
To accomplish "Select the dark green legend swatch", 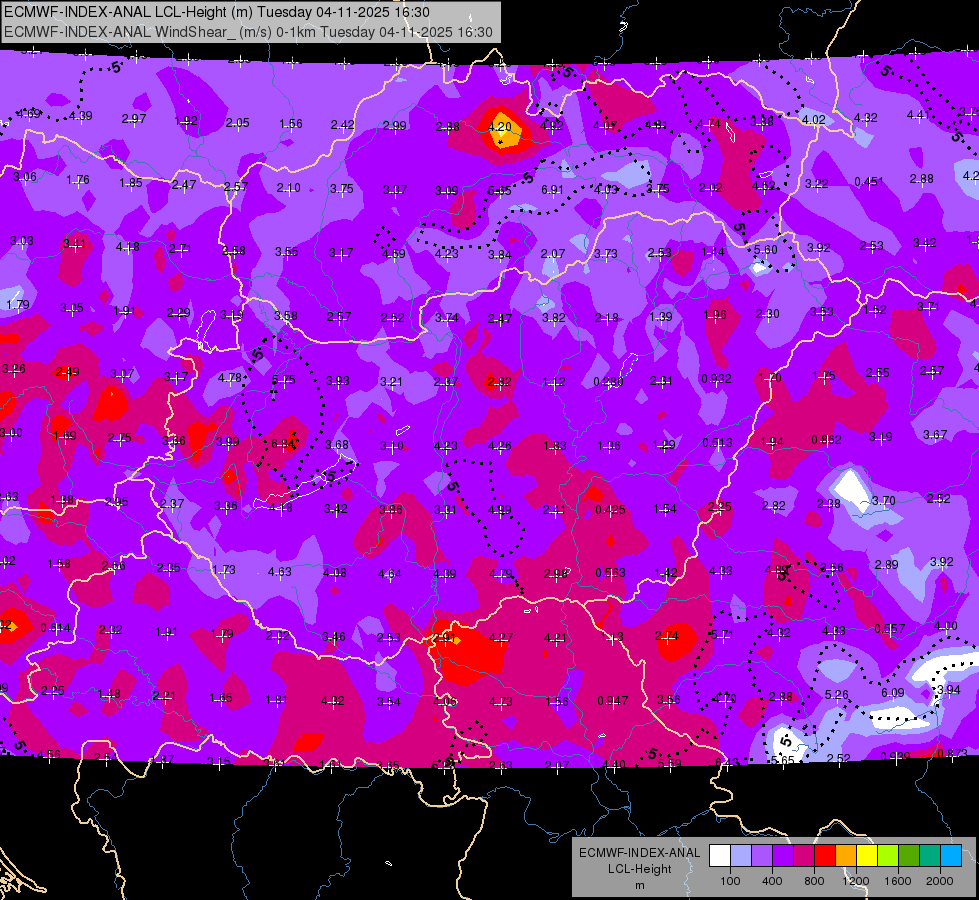I will point(909,856).
